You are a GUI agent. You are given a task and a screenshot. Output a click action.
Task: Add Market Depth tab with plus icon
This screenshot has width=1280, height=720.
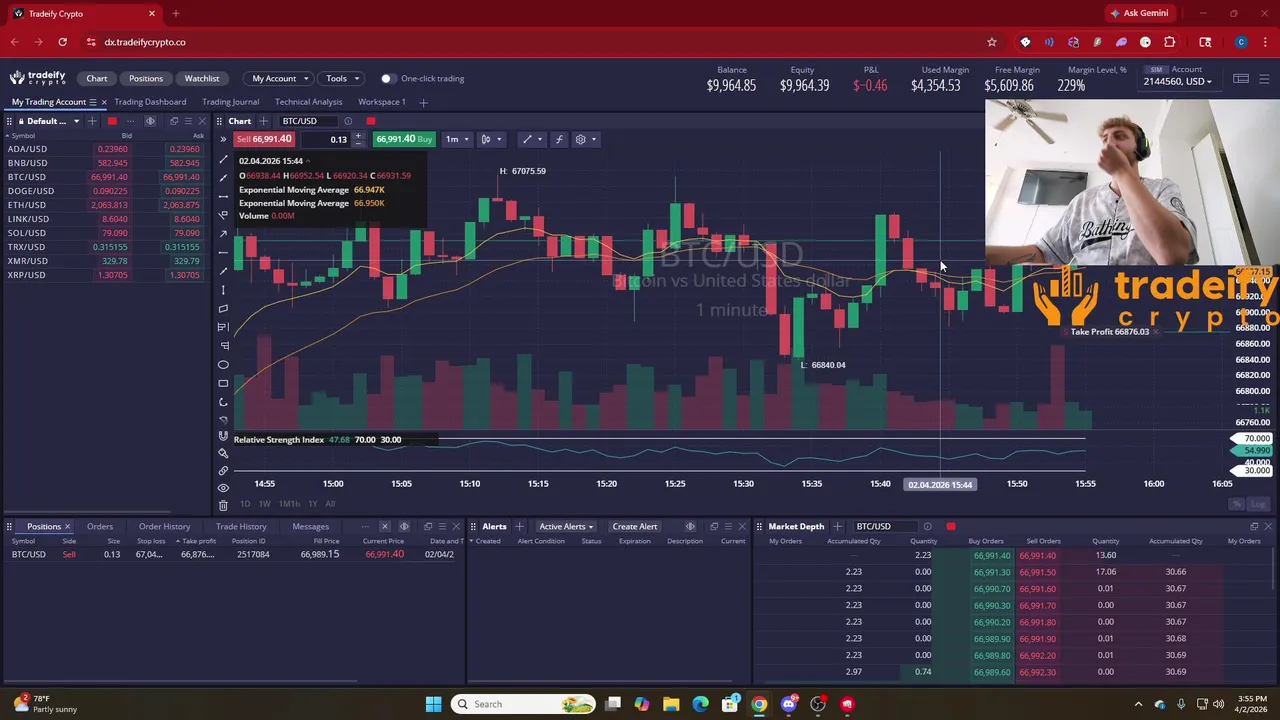click(x=837, y=526)
